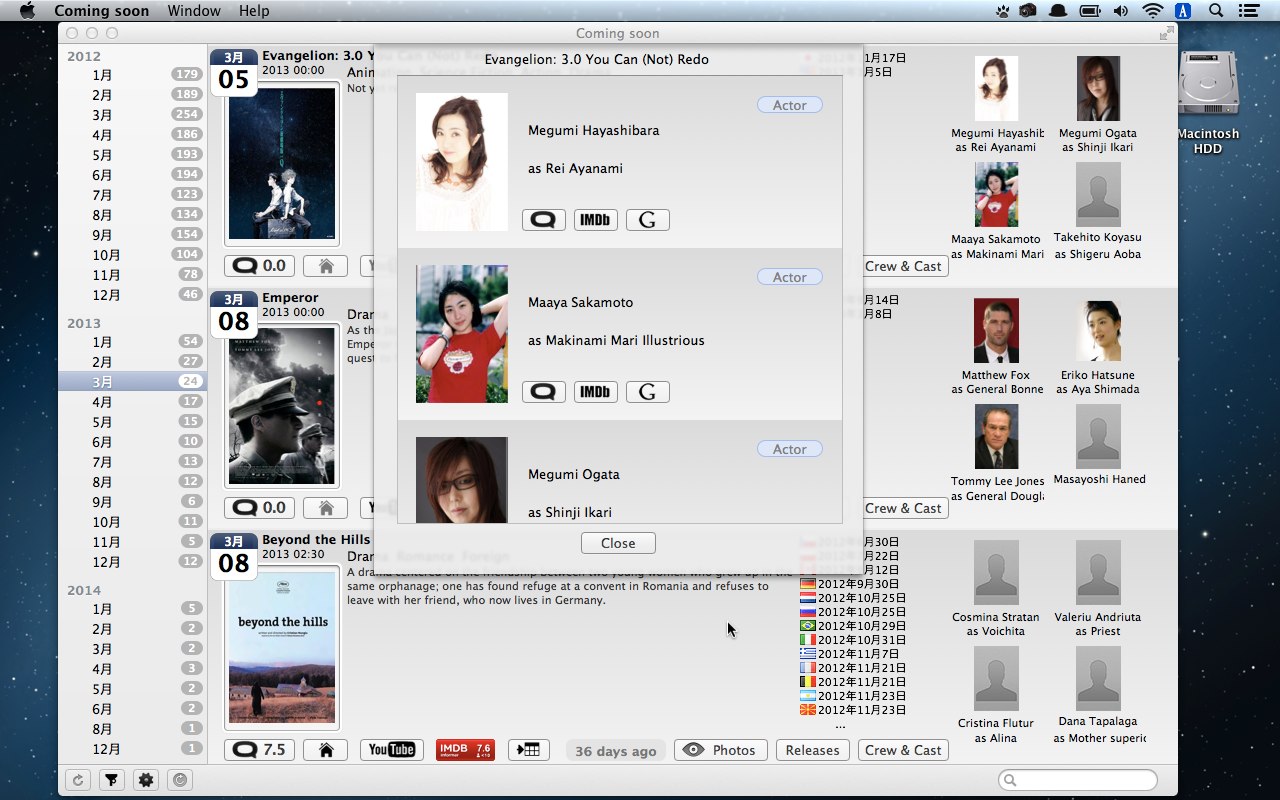Open the Help menu
This screenshot has height=800, width=1280.
(x=254, y=11)
